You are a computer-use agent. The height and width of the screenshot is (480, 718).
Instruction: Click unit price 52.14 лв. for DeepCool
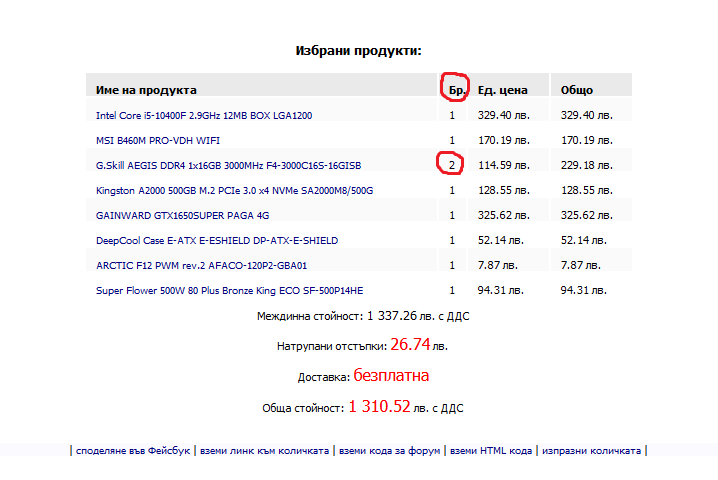click(500, 240)
